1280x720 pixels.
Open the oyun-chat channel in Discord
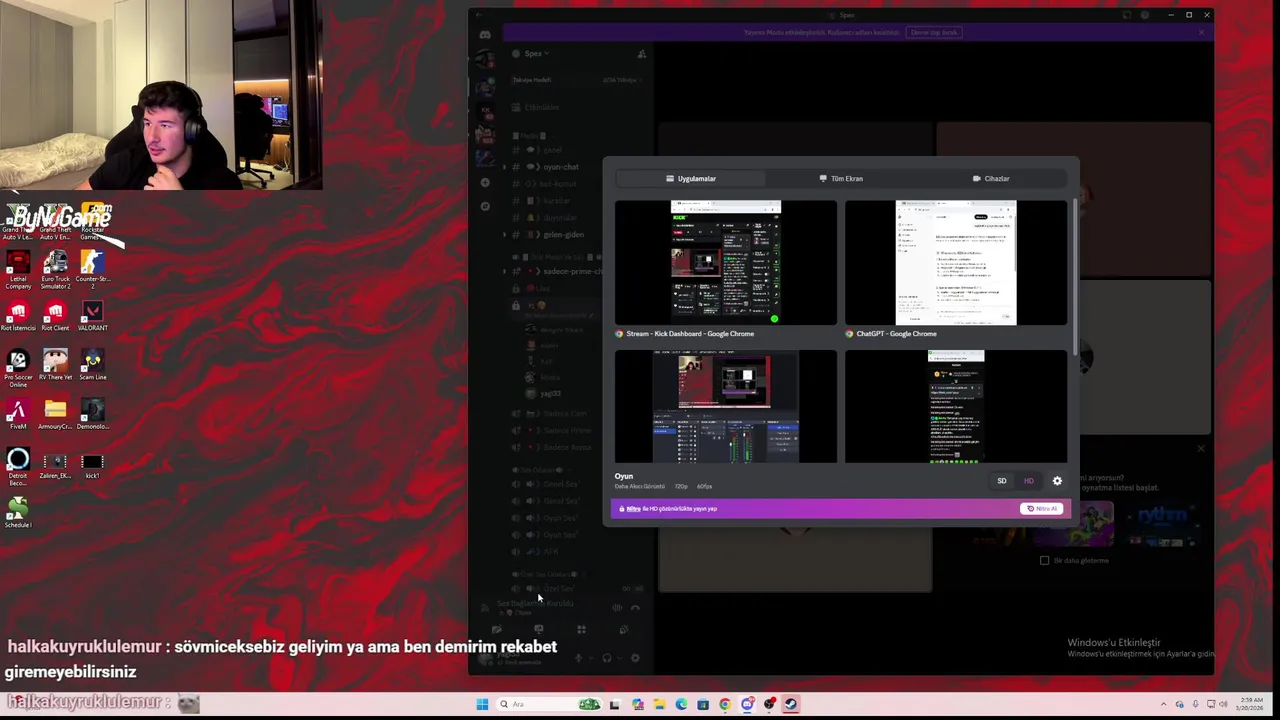click(x=560, y=167)
